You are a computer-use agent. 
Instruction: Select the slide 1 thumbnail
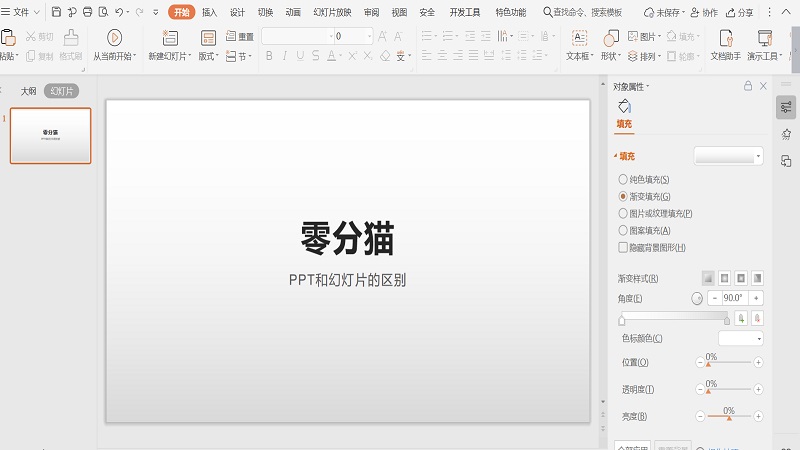tap(50, 136)
